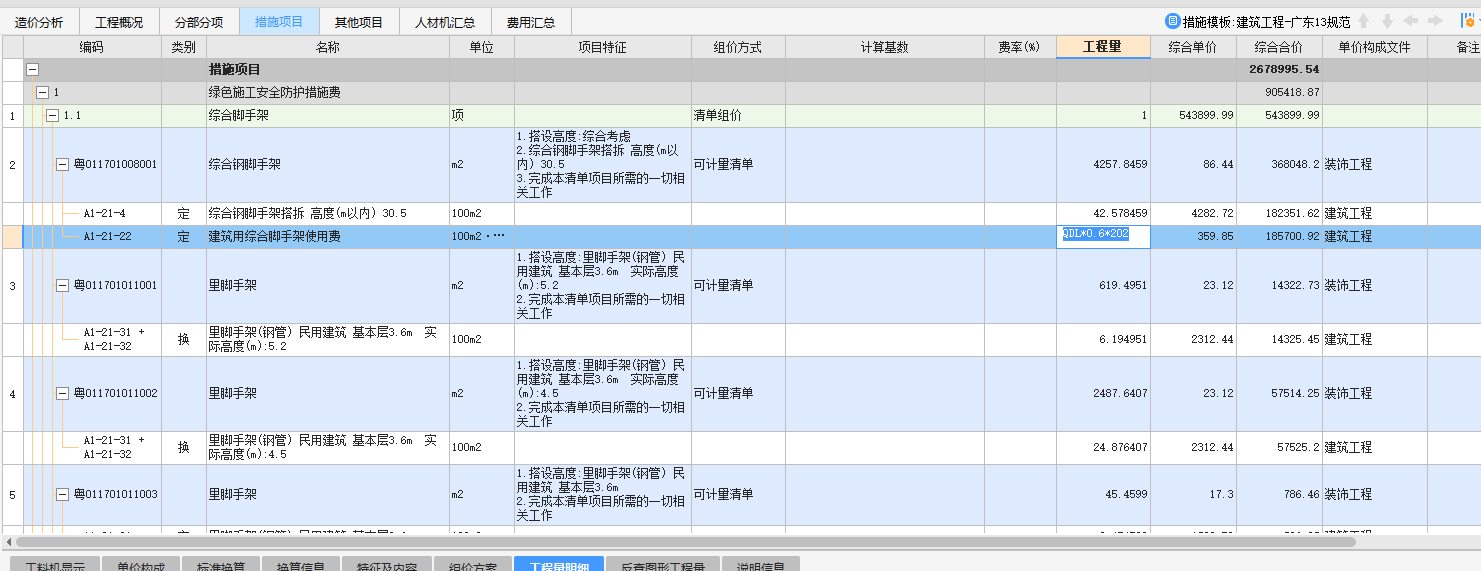The image size is (1481, 571).
Task: Switch to the 分部分项 tab
Action: [199, 22]
